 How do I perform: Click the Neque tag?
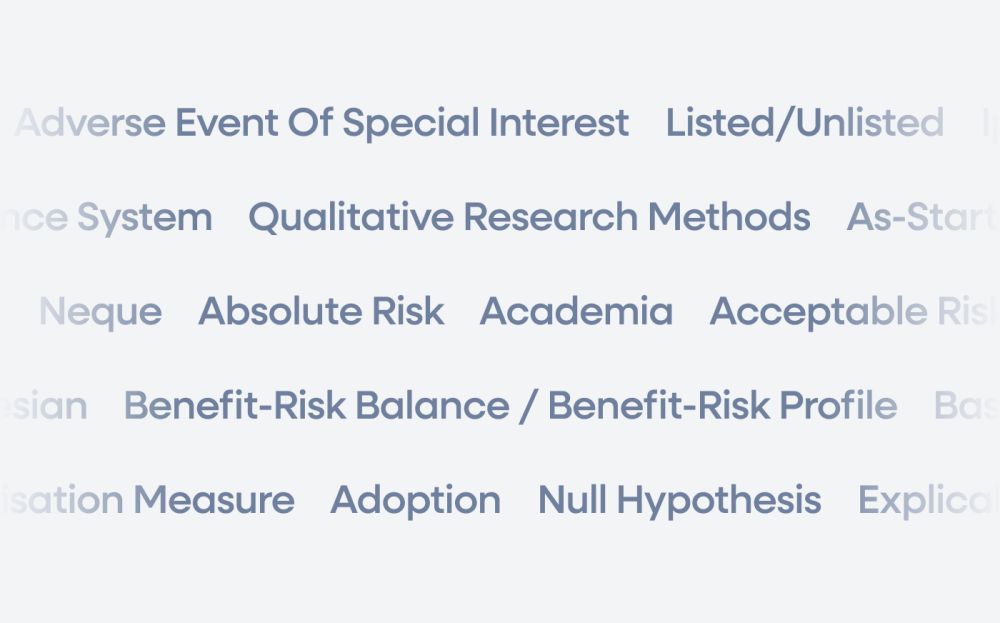[100, 312]
